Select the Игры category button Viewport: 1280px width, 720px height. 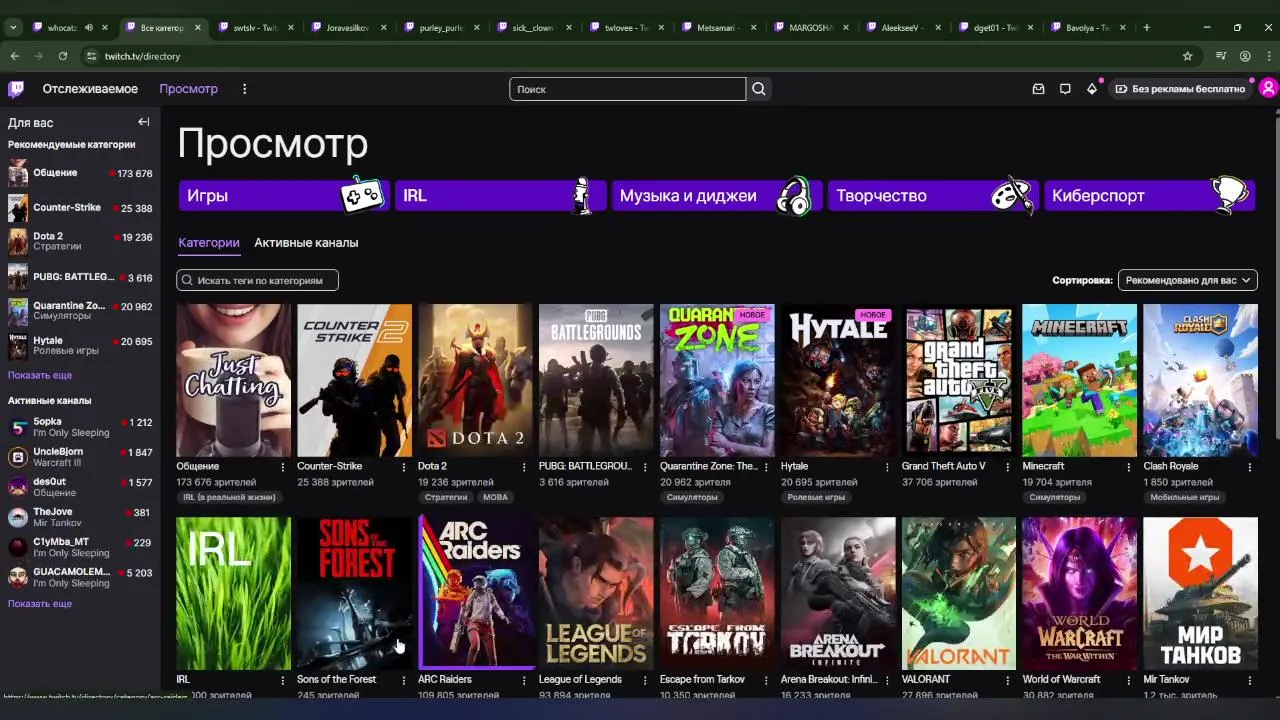click(x=283, y=196)
